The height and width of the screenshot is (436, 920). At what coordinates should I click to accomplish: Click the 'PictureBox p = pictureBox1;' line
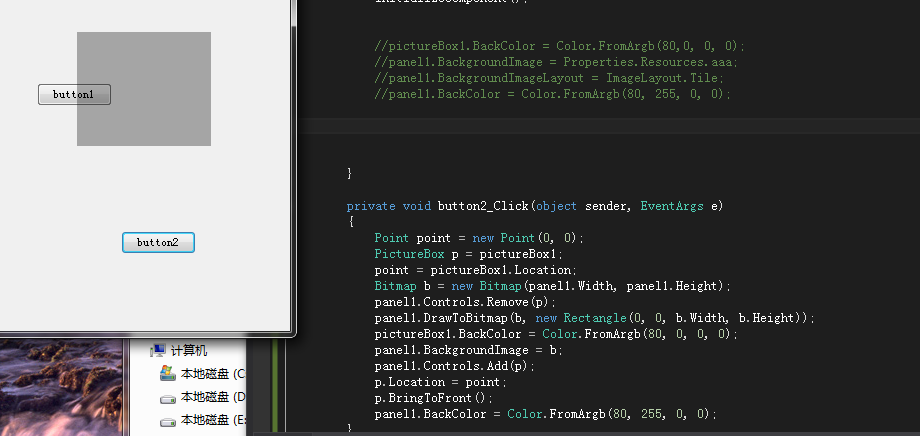coord(468,254)
